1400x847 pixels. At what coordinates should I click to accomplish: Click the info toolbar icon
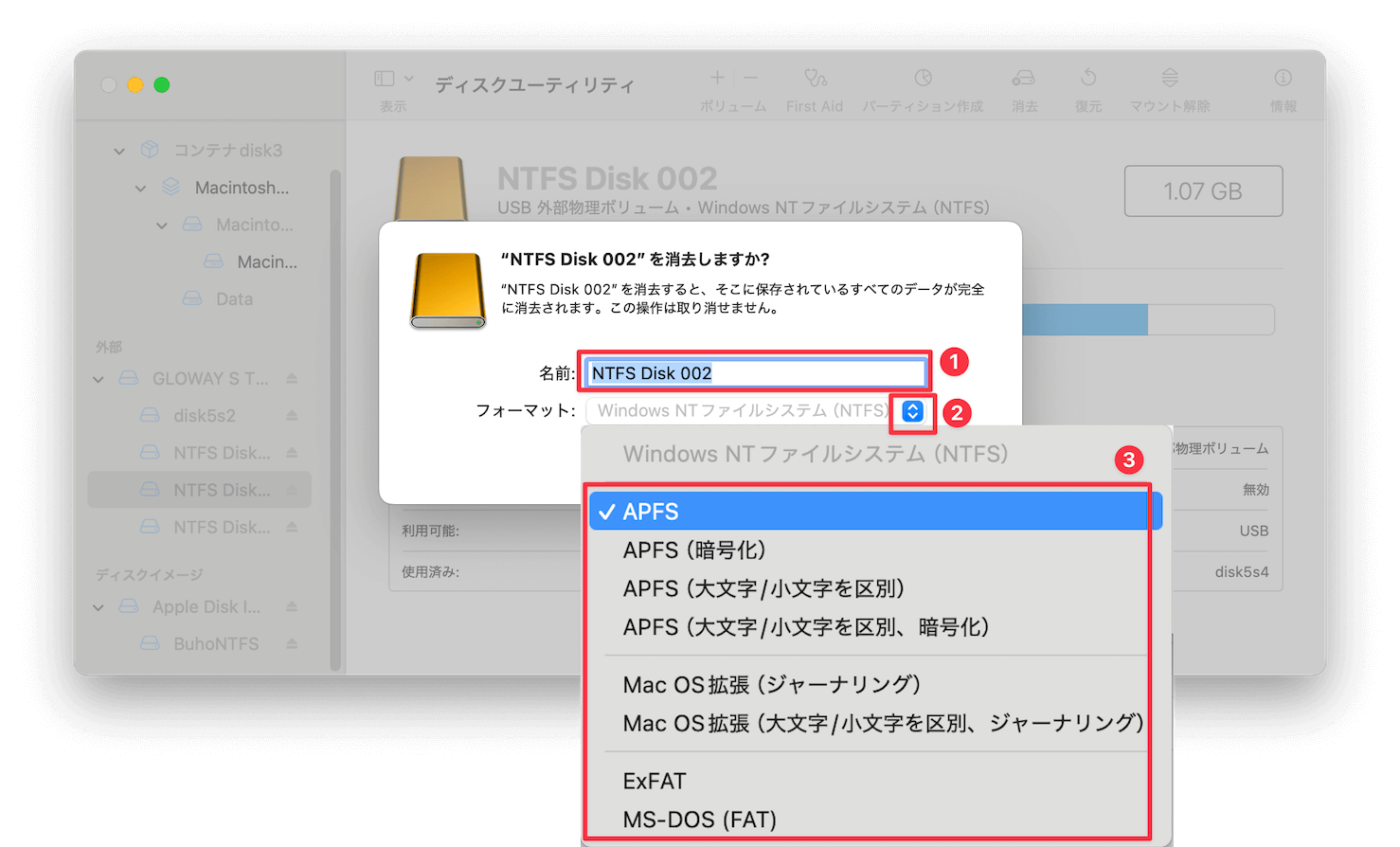pyautogui.click(x=1283, y=78)
